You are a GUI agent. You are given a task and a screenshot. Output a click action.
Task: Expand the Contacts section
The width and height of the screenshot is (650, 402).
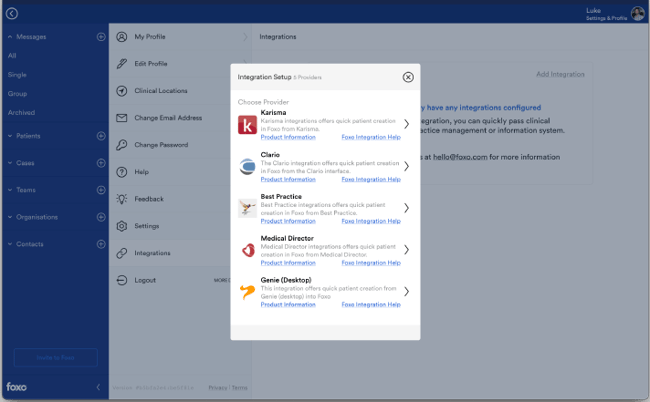click(10, 244)
